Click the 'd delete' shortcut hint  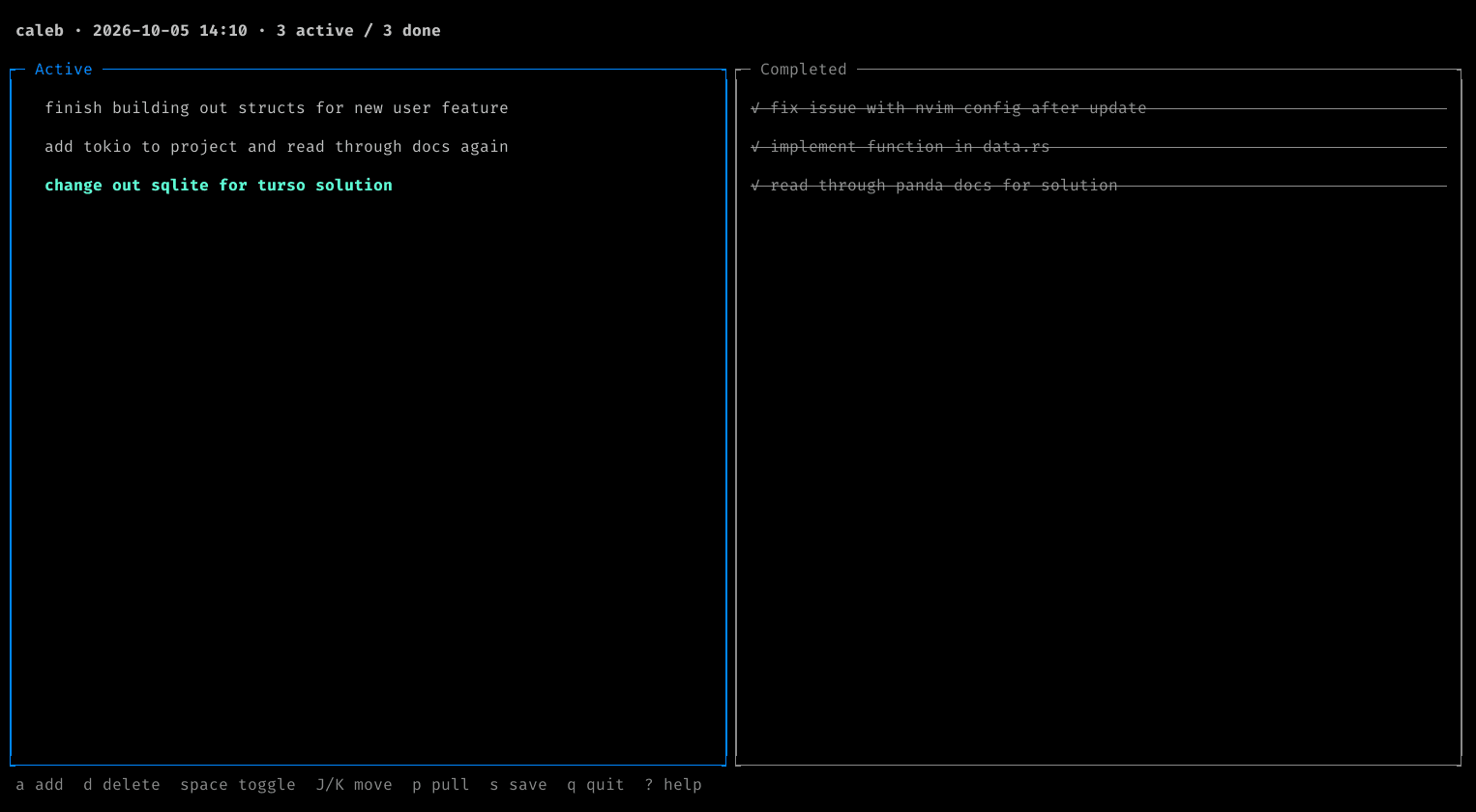[122, 785]
